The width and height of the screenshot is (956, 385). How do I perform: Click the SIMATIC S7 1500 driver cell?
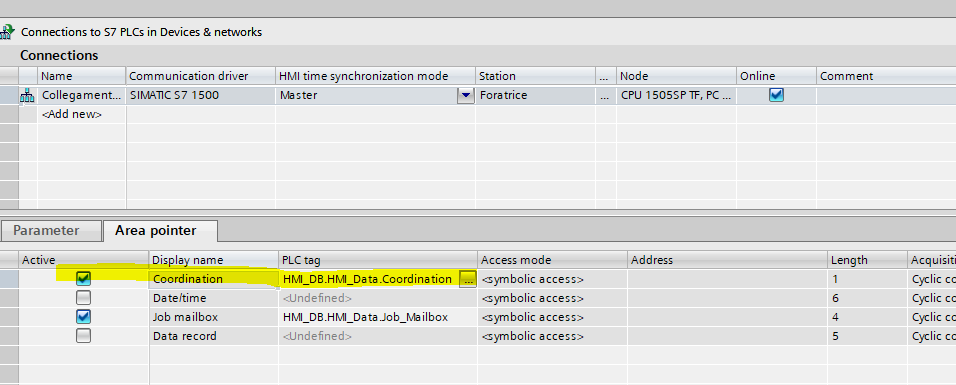[x=201, y=95]
